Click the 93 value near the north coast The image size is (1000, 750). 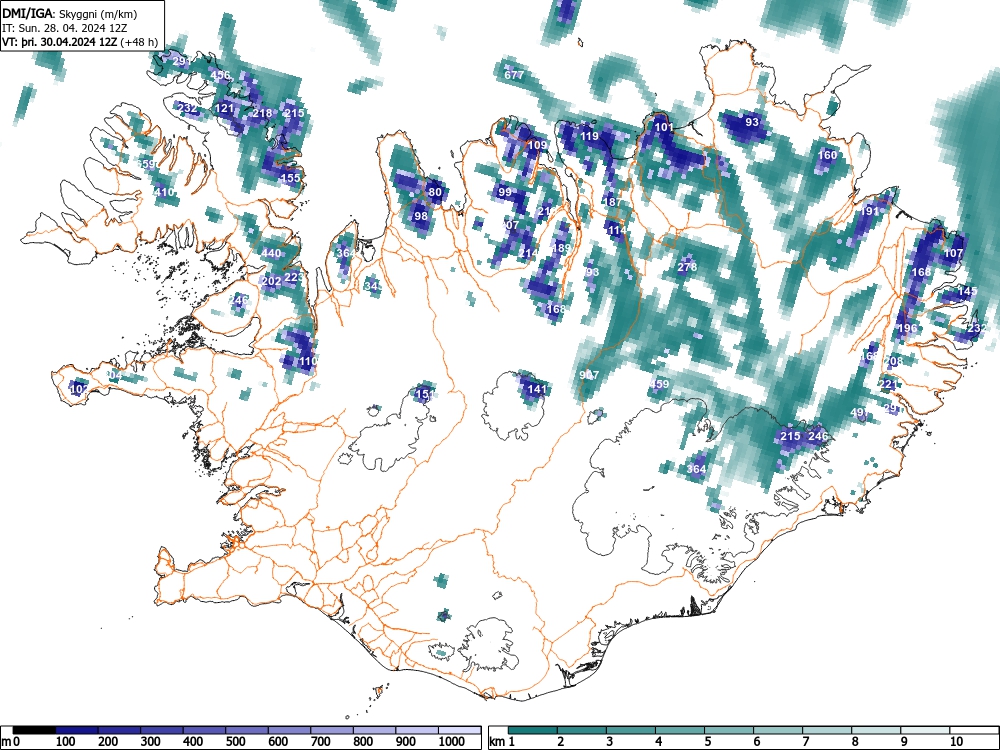click(x=752, y=121)
